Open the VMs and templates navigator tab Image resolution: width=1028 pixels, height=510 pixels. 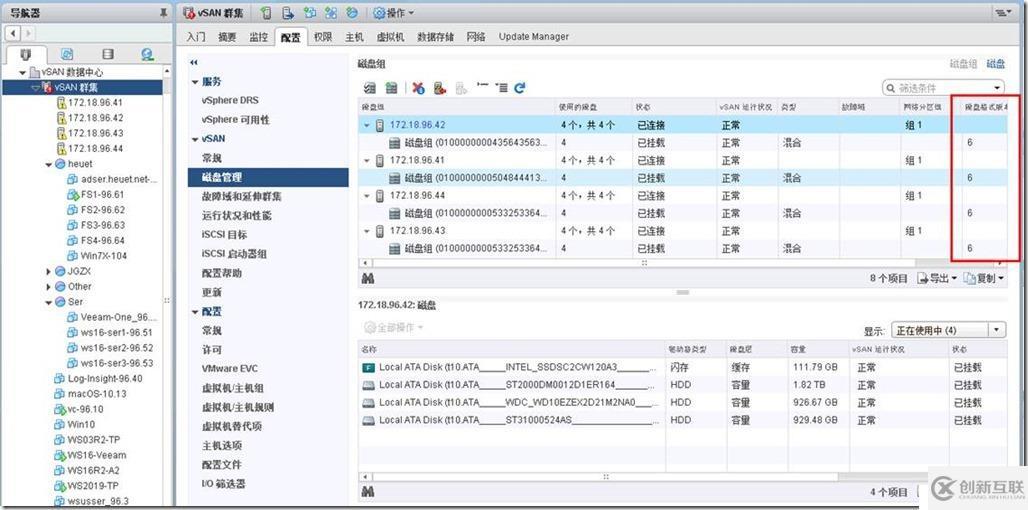point(67,54)
